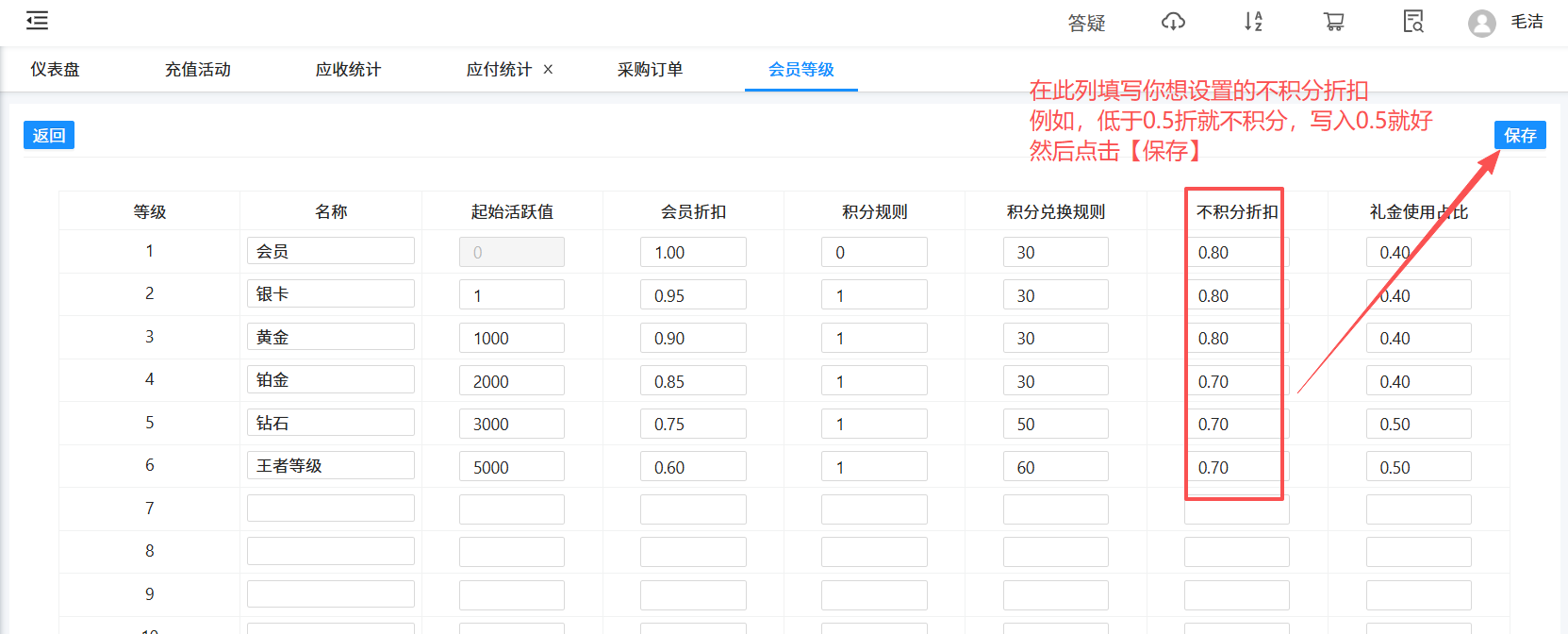The height and width of the screenshot is (634, 1568).
Task: Edit 会员折扣 field for 银卡 level
Action: point(693,295)
